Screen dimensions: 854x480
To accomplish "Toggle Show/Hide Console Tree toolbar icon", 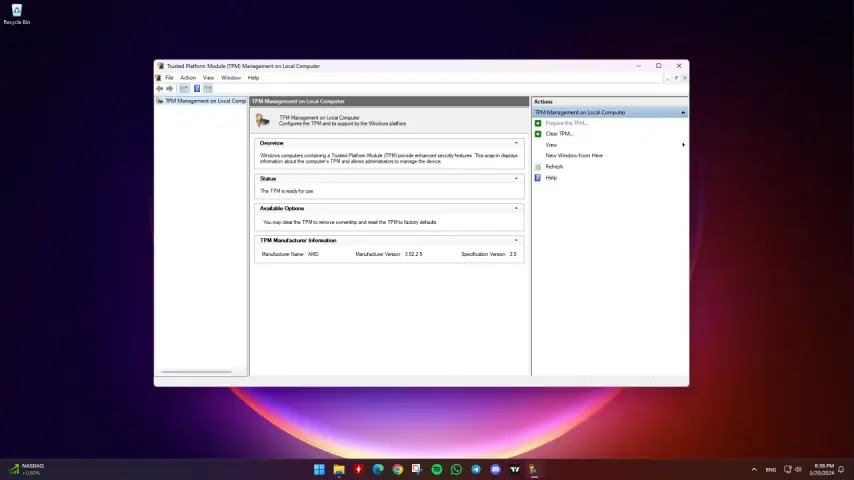I will coord(184,89).
